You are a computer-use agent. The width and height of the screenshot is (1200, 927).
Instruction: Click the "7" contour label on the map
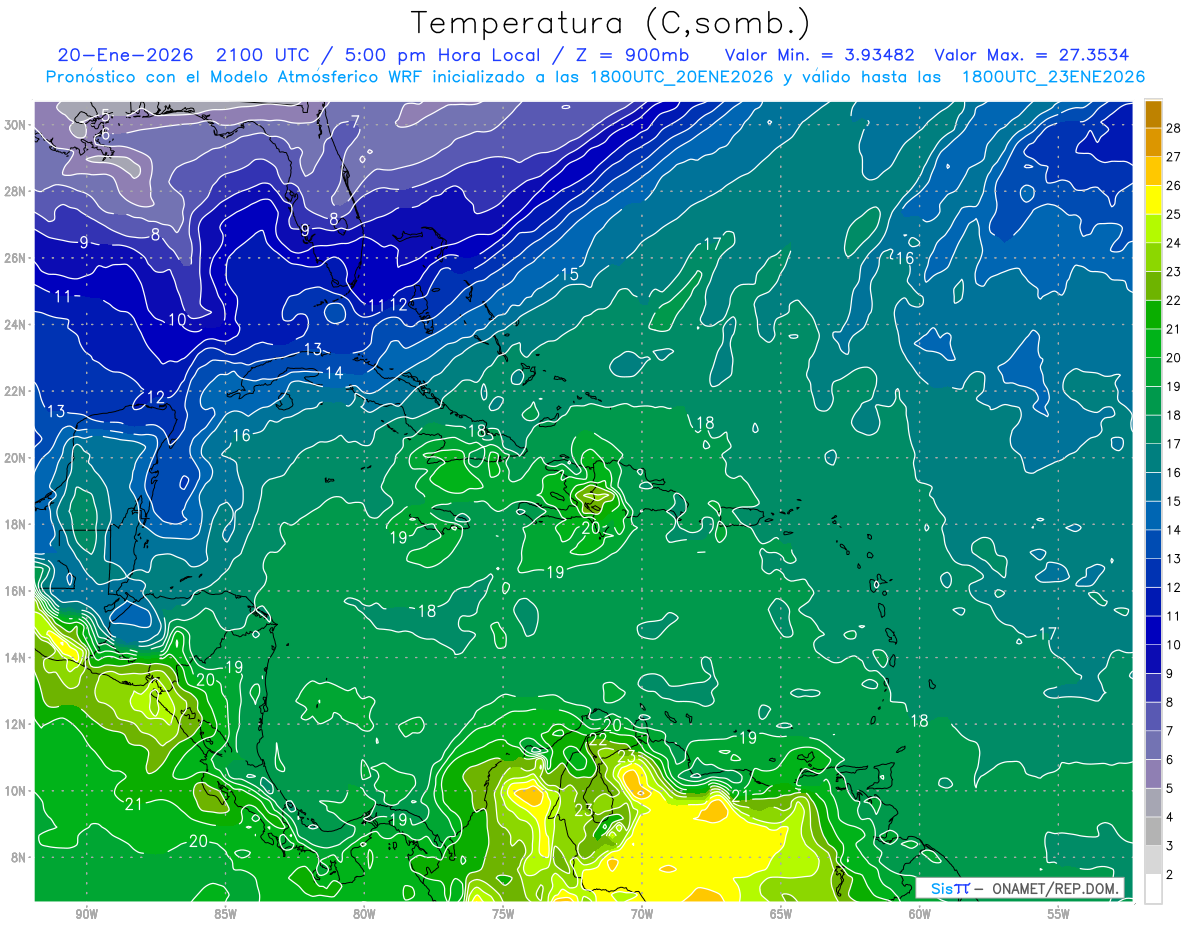pyautogui.click(x=354, y=122)
